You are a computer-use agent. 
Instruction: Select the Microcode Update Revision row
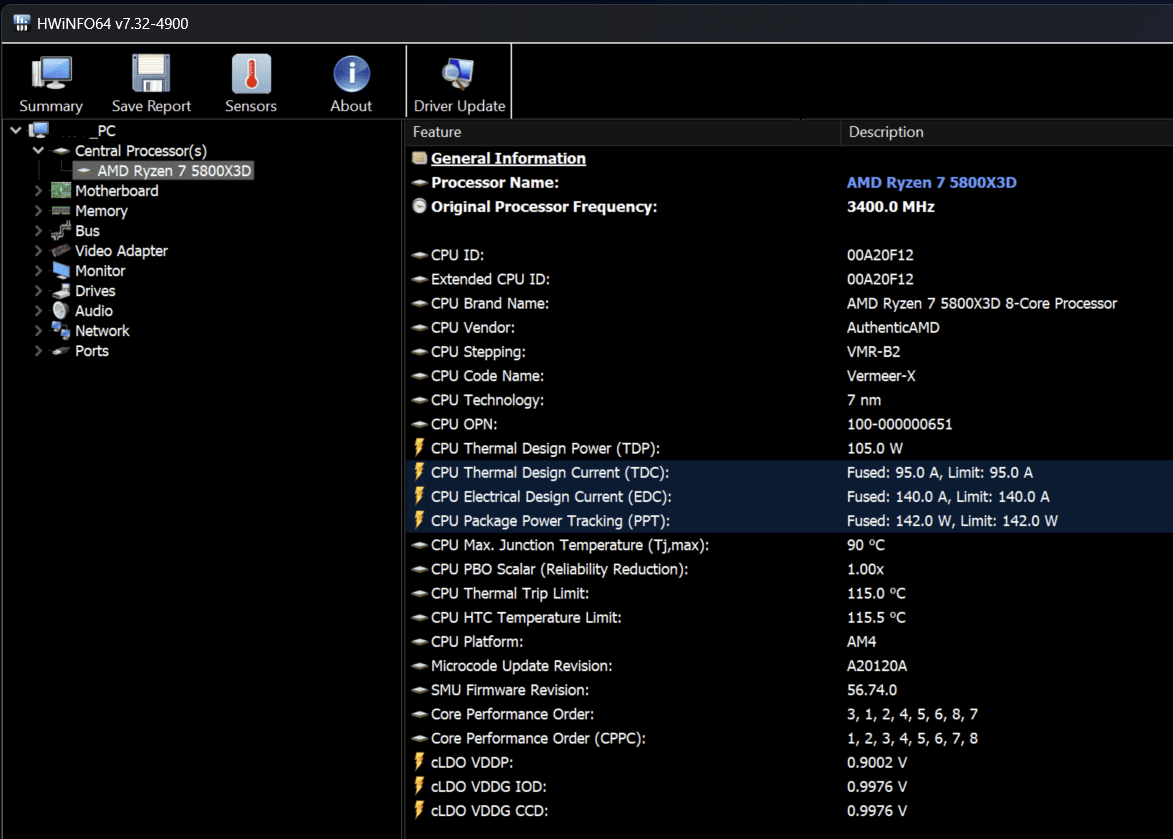789,666
